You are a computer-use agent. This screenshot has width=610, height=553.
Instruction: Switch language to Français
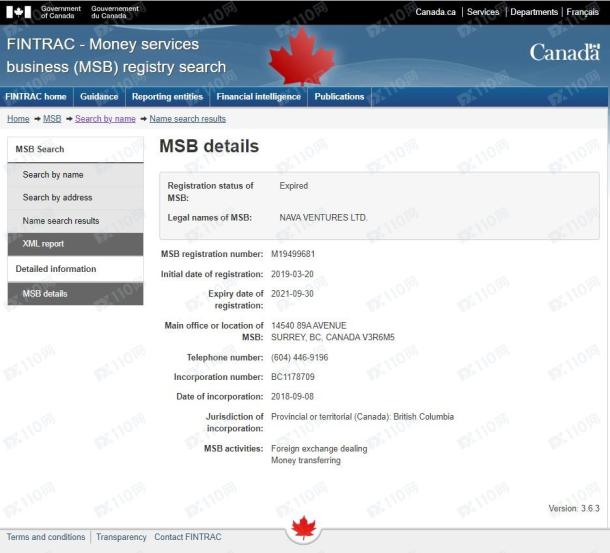tap(582, 12)
